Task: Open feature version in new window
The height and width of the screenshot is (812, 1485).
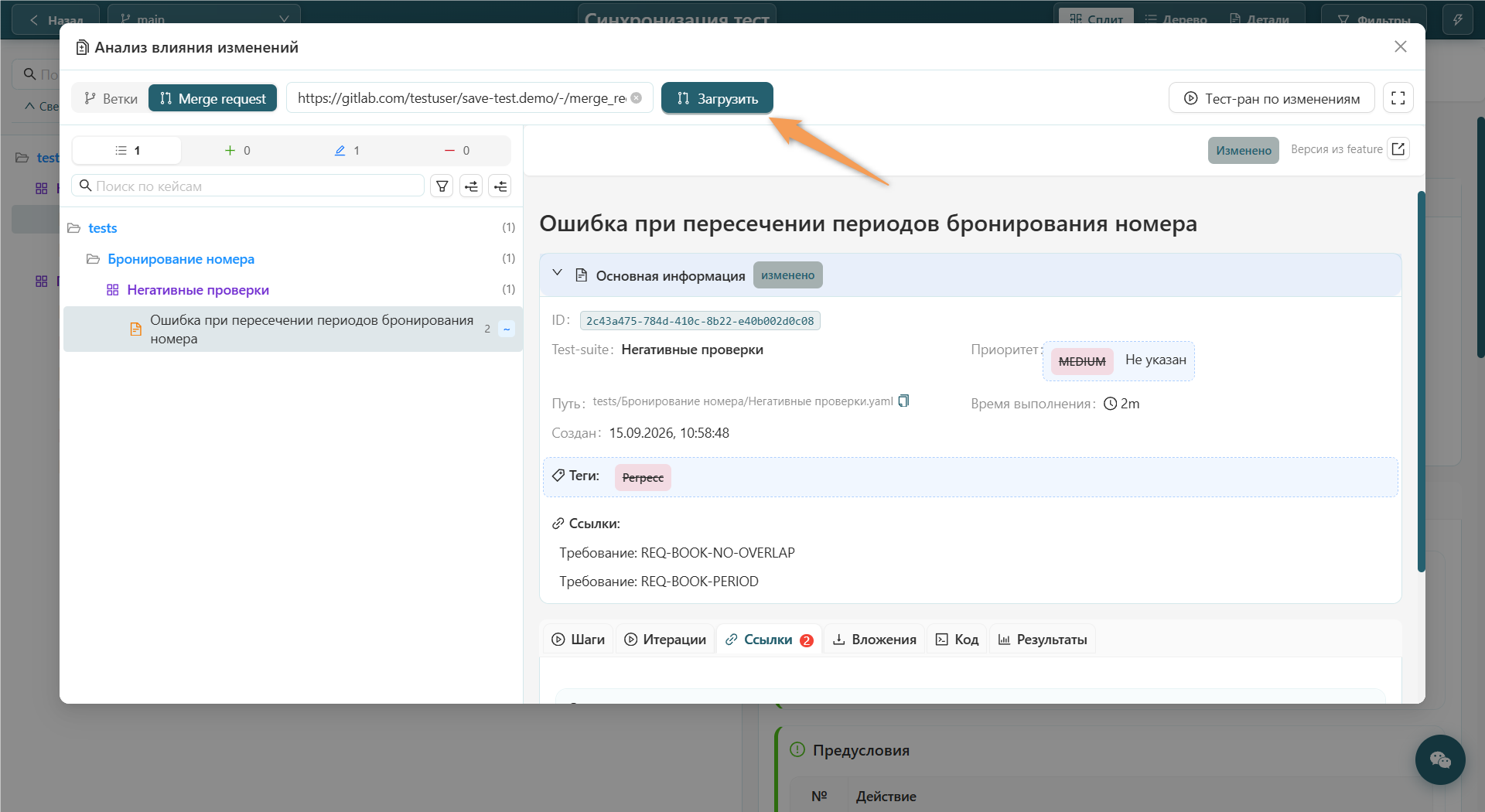Action: pos(1398,149)
